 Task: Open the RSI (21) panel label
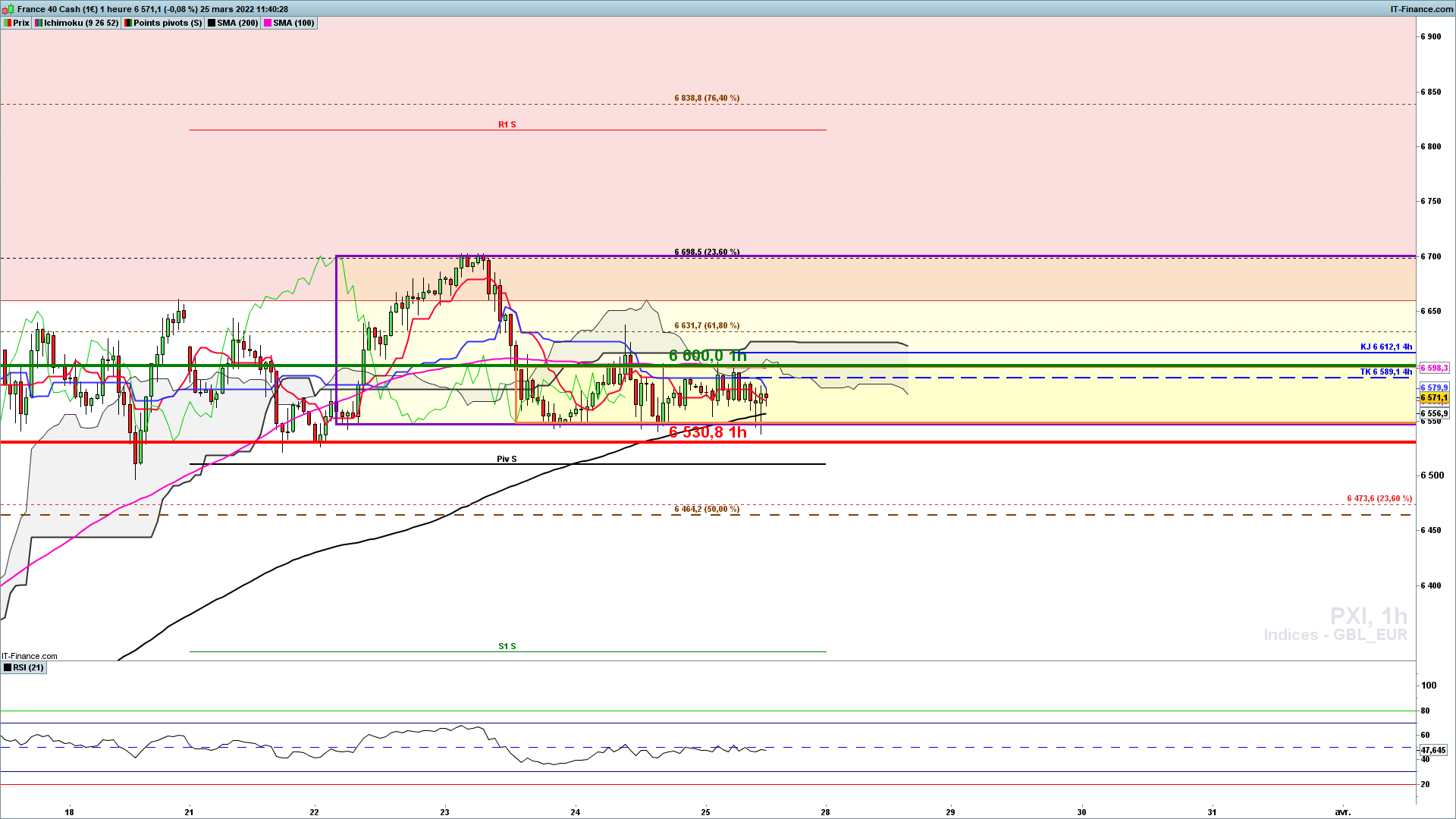tap(29, 667)
